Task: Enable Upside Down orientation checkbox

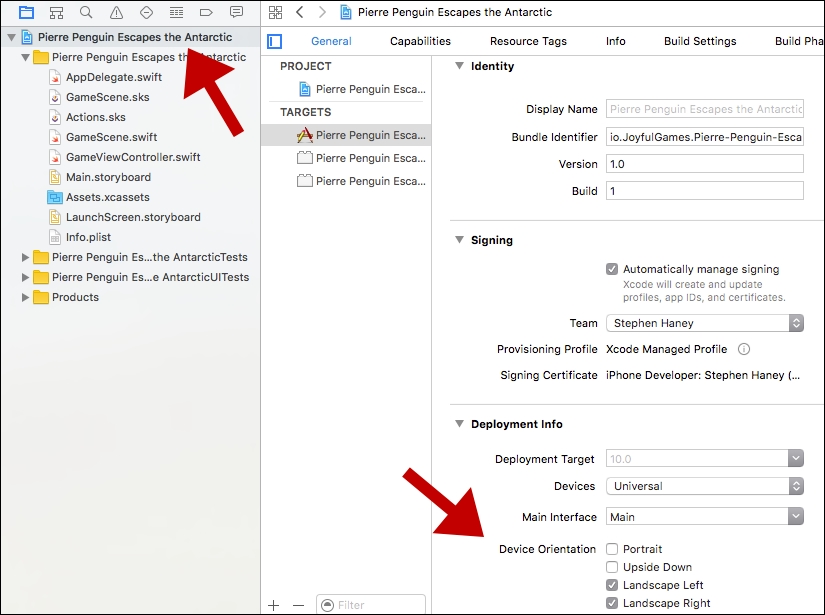Action: coord(611,567)
